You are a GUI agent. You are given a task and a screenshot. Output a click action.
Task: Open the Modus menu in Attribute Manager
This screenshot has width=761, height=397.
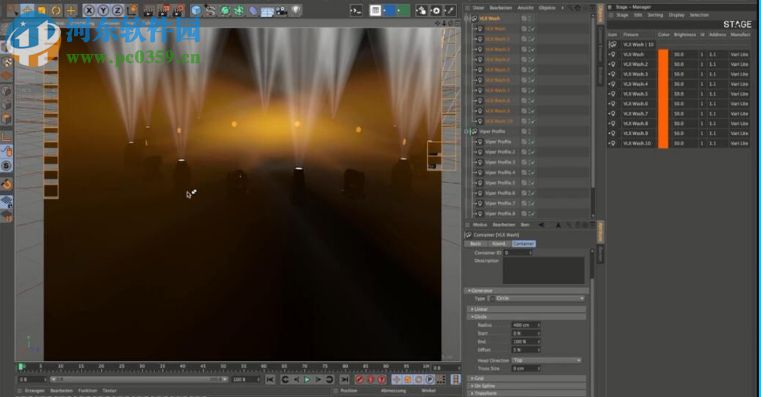click(x=480, y=225)
